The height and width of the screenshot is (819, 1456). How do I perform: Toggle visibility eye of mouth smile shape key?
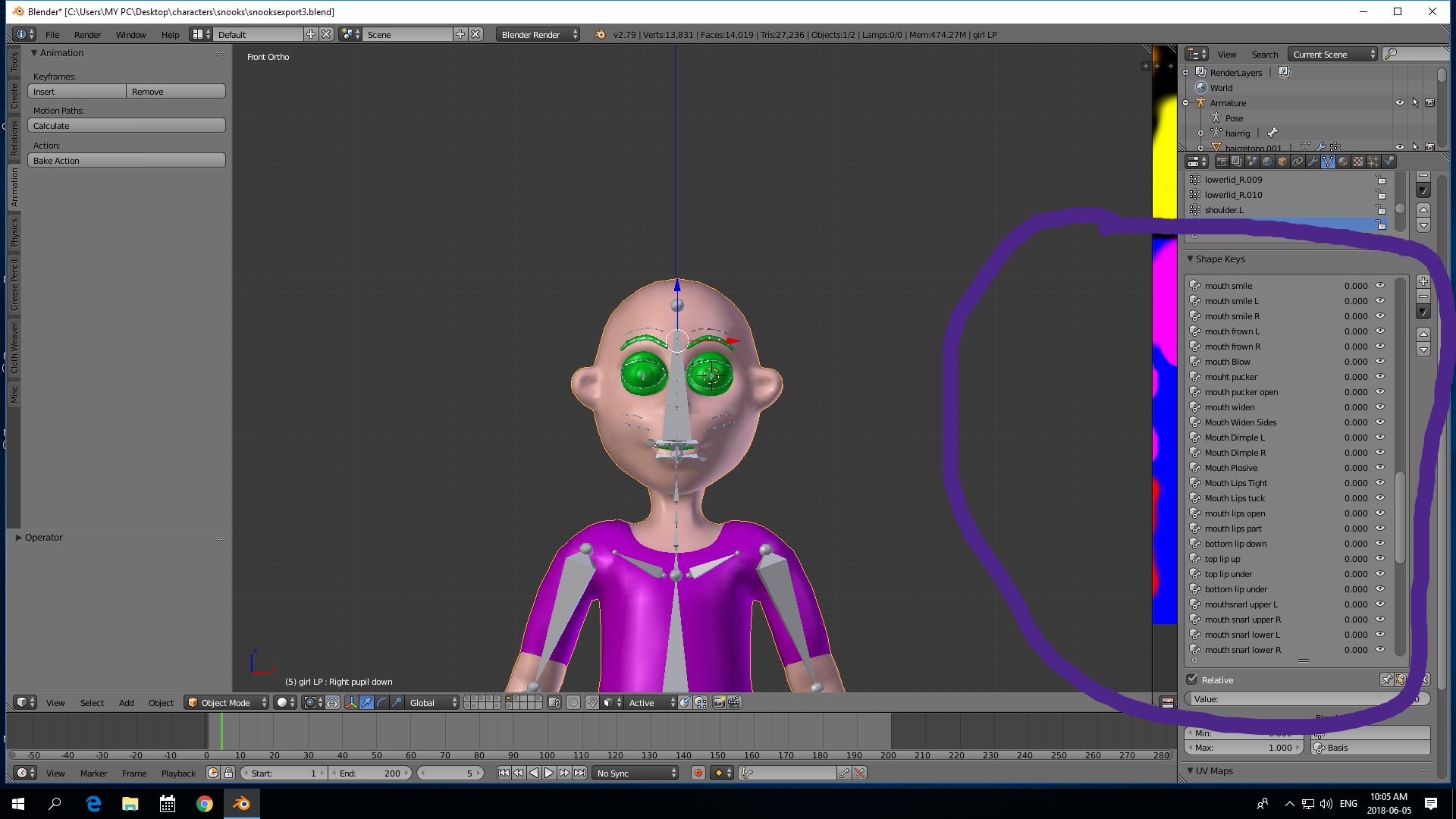click(1380, 286)
